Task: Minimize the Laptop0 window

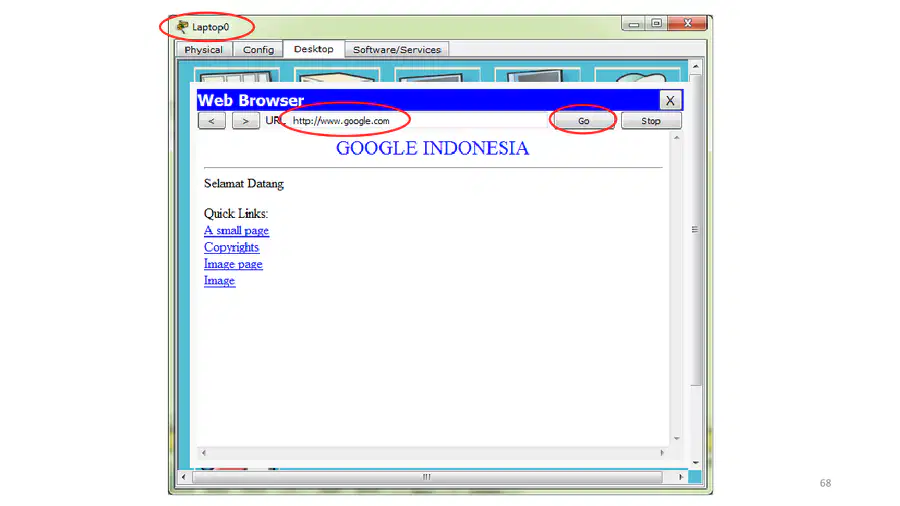Action: pos(634,24)
